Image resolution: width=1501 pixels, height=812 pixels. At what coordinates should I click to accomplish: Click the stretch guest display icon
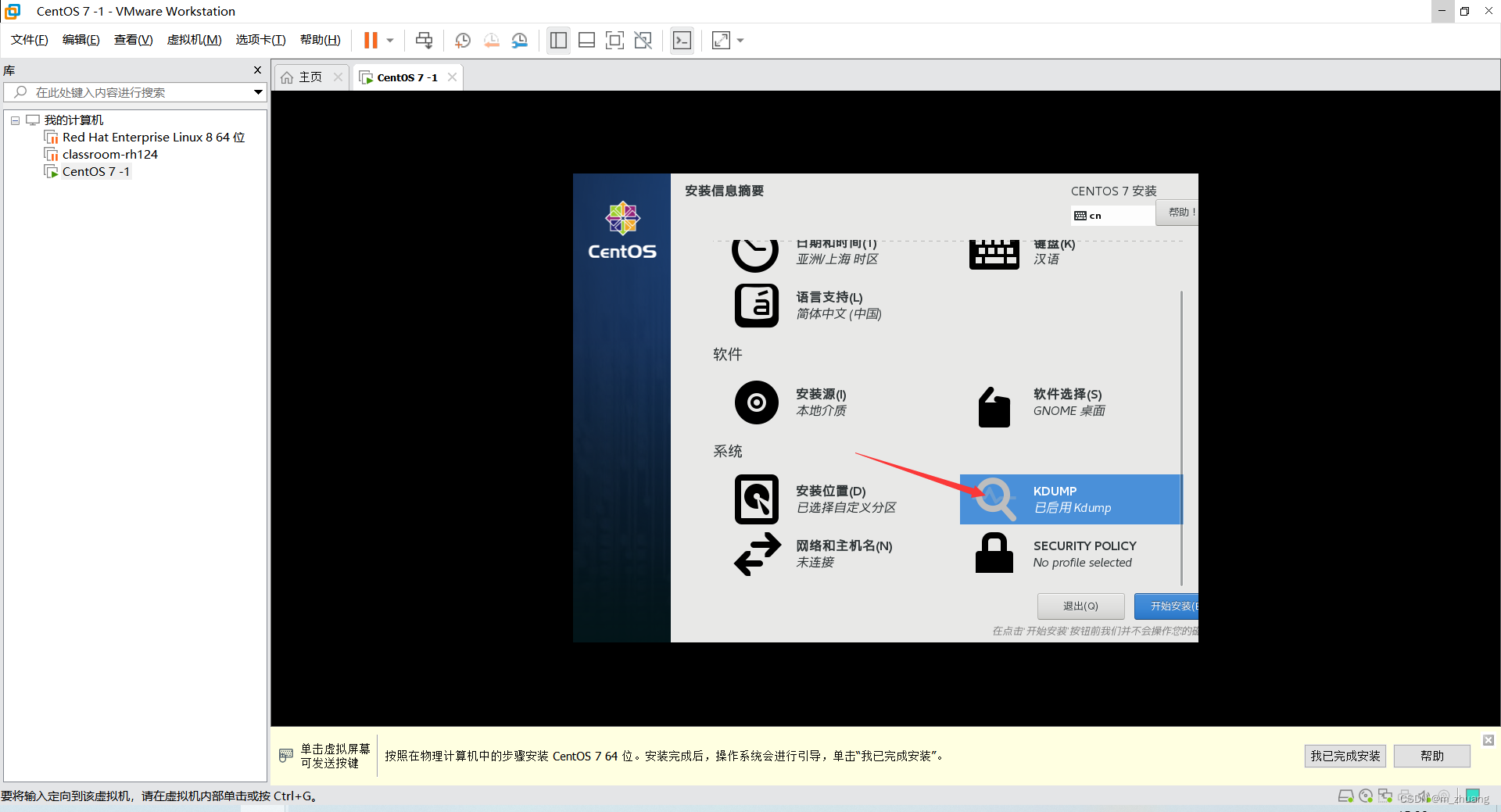721,40
